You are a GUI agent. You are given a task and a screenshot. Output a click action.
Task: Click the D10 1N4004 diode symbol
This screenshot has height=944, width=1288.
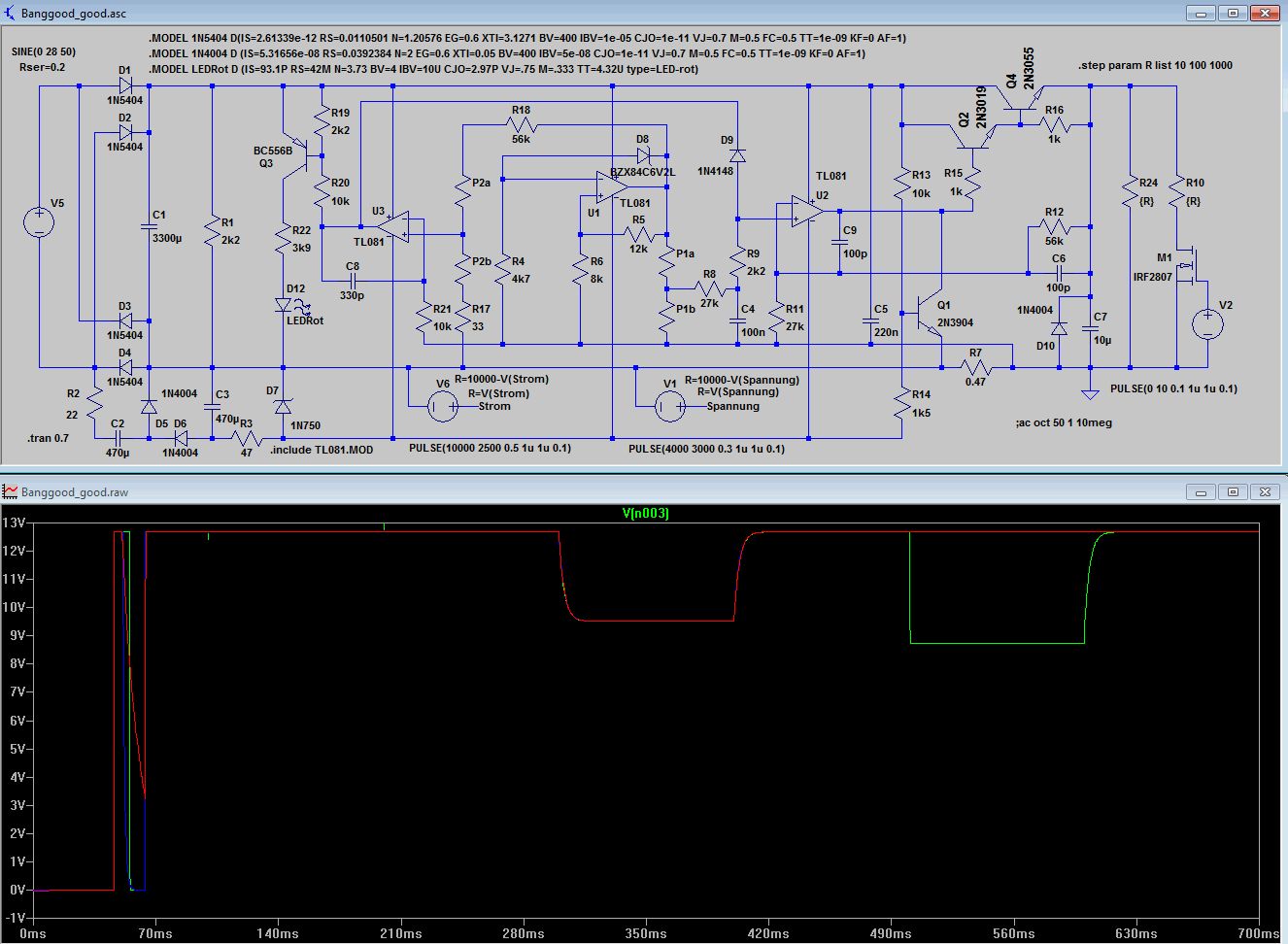(1059, 329)
